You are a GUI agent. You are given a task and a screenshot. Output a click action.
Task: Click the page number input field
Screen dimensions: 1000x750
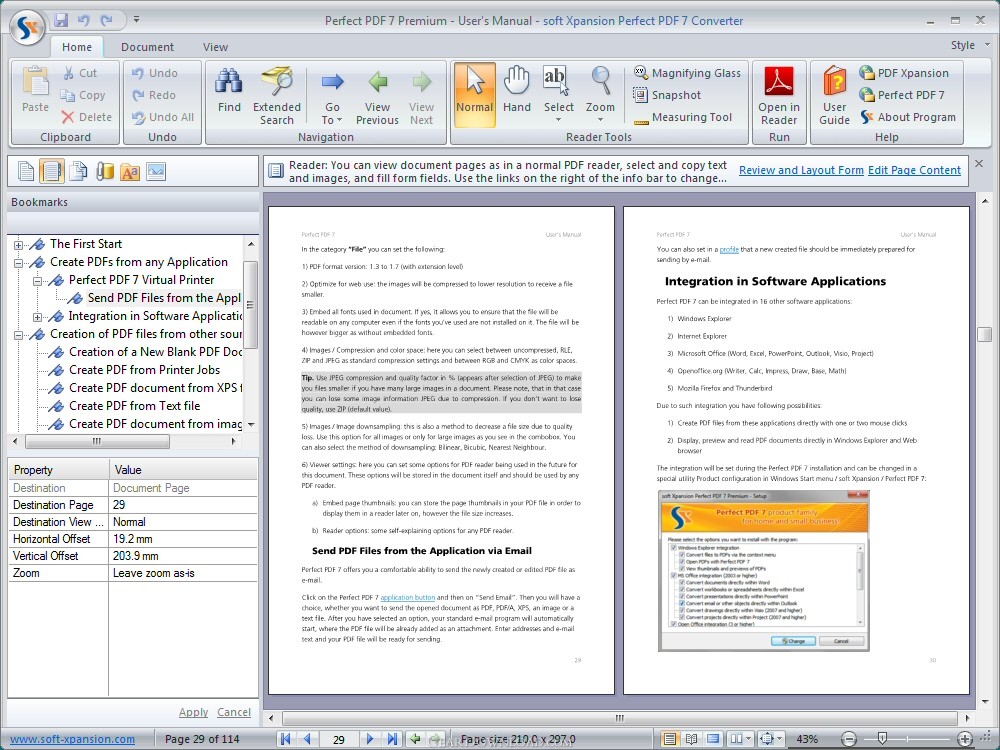pos(339,739)
